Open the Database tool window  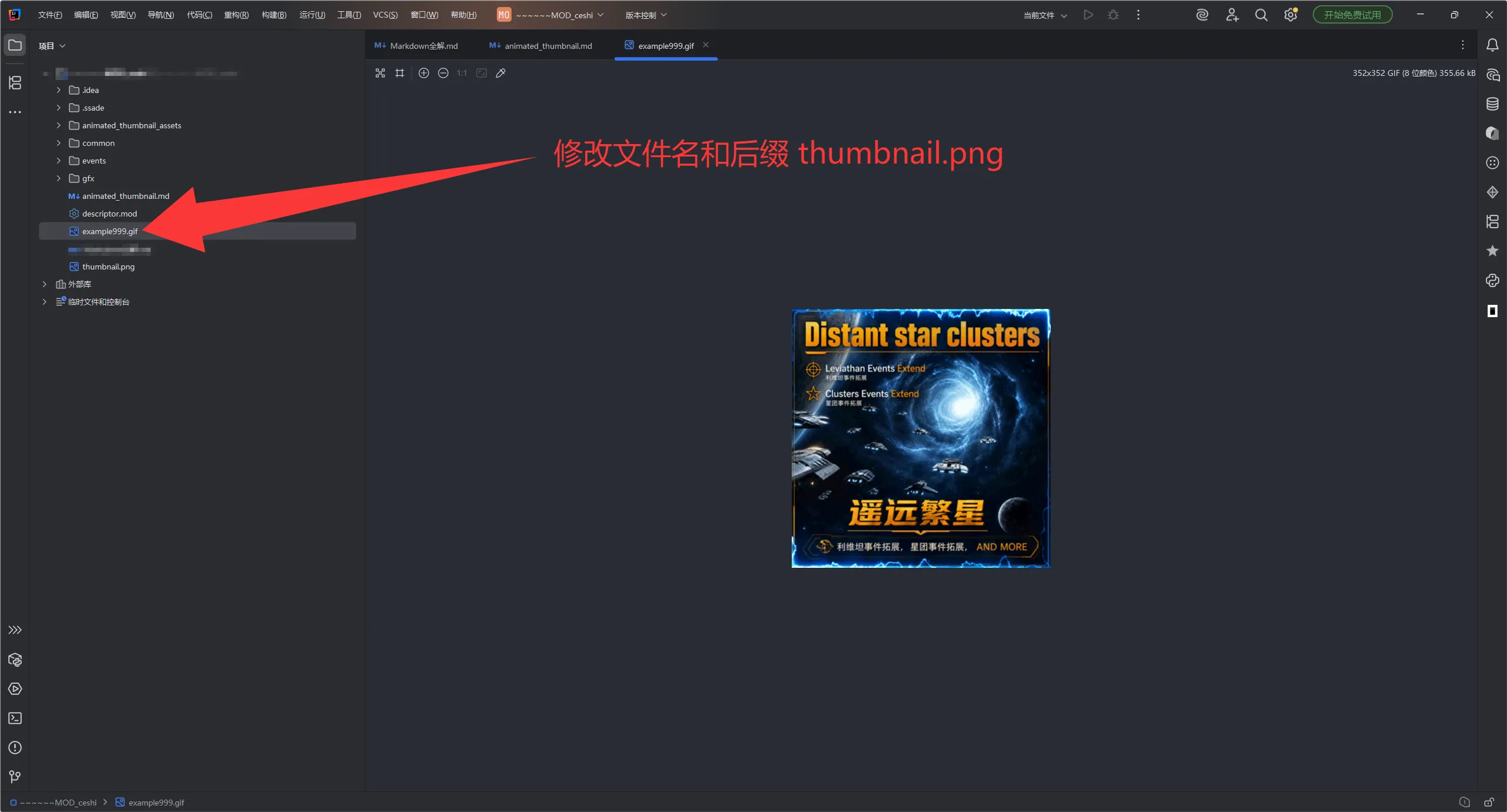[x=1492, y=104]
